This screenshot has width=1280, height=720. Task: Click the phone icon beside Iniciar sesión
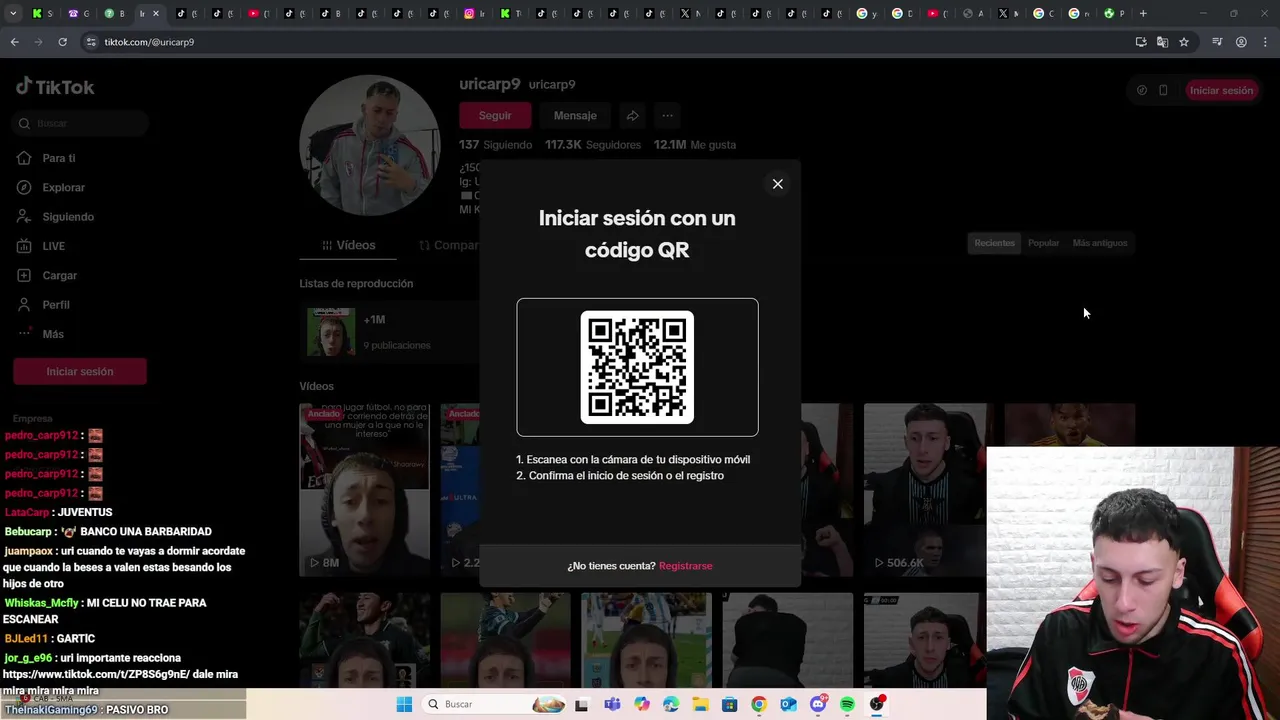1163,90
